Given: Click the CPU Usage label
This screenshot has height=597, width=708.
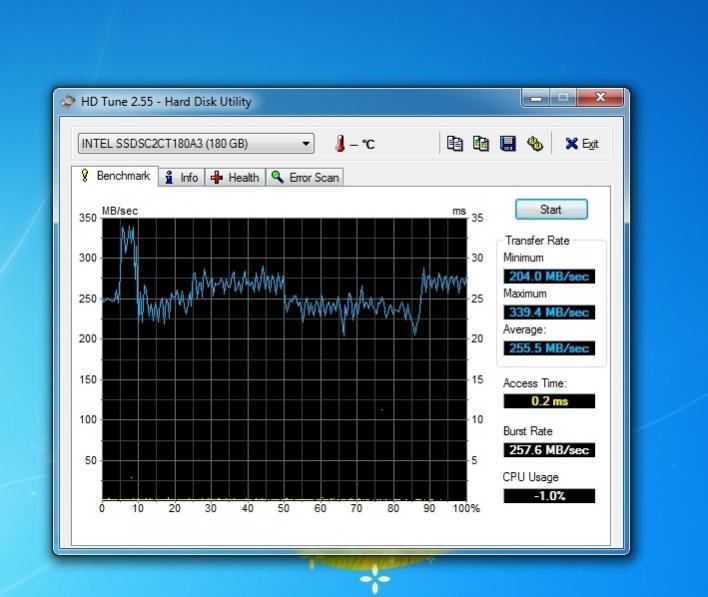Looking at the screenshot, I should tap(531, 477).
